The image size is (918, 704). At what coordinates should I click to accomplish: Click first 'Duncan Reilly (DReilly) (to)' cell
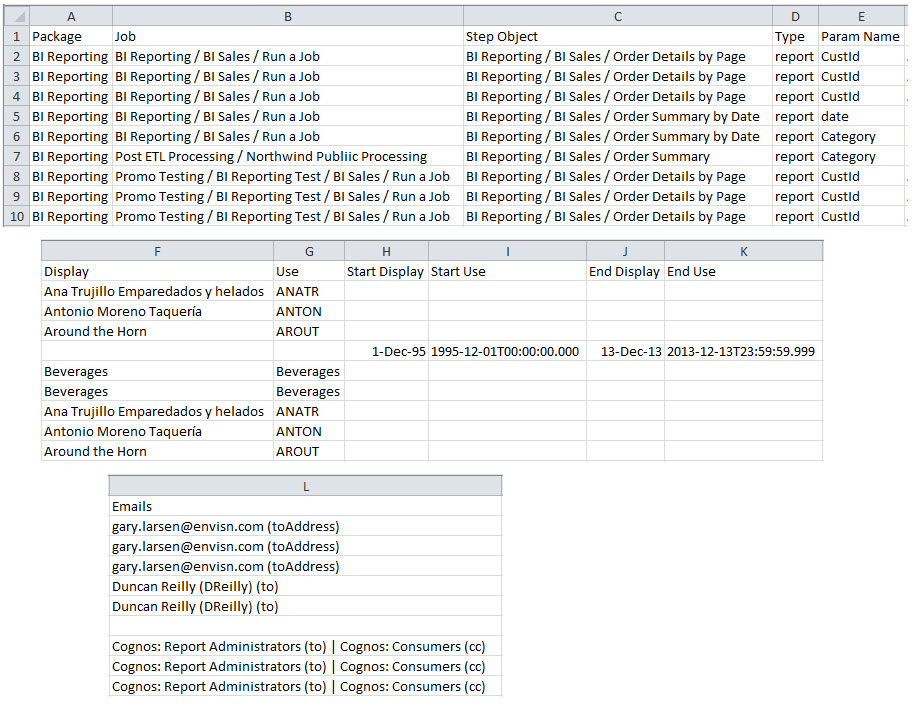(306, 586)
